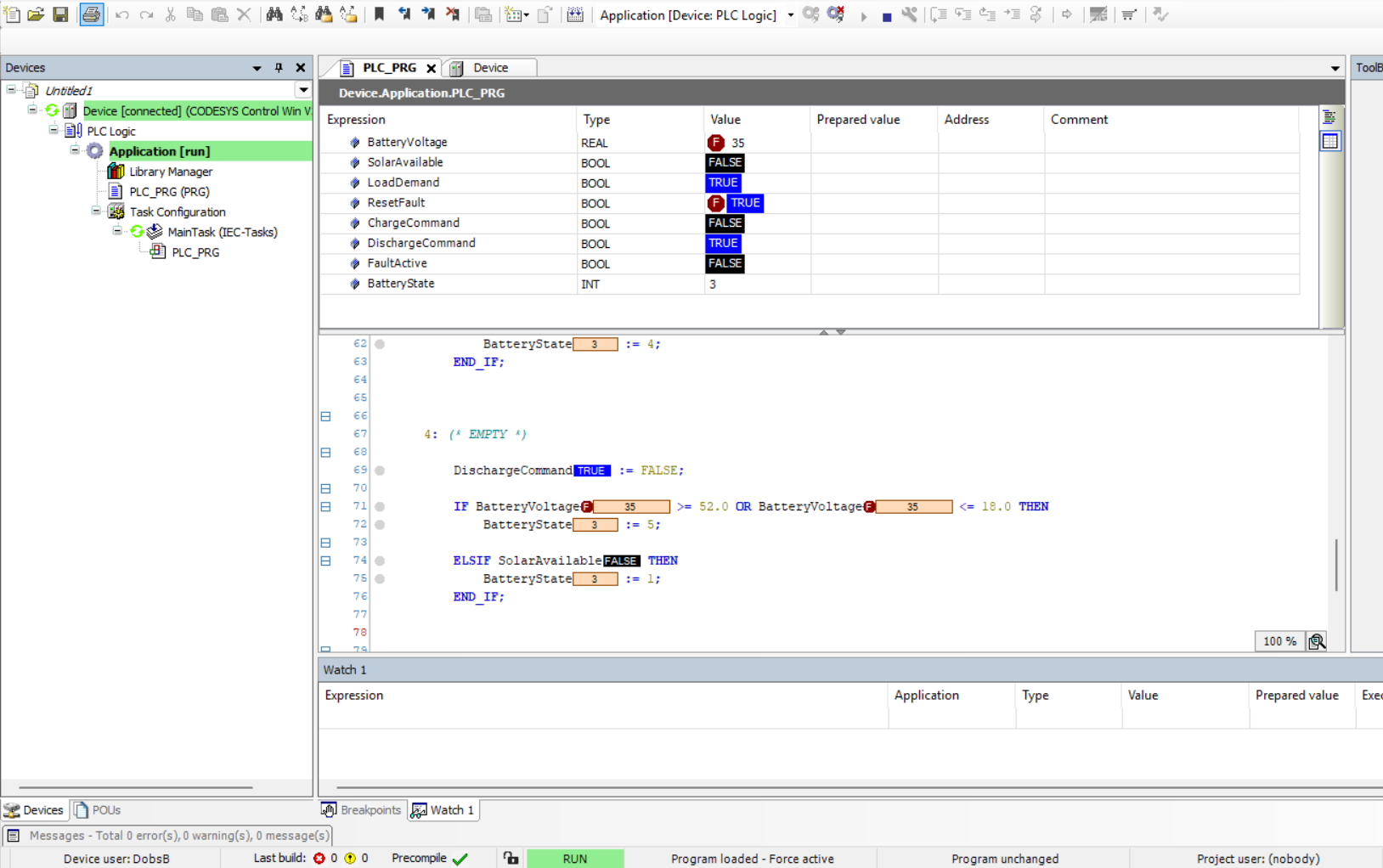Clear all bookmarks with red X bookmark icon

click(453, 14)
